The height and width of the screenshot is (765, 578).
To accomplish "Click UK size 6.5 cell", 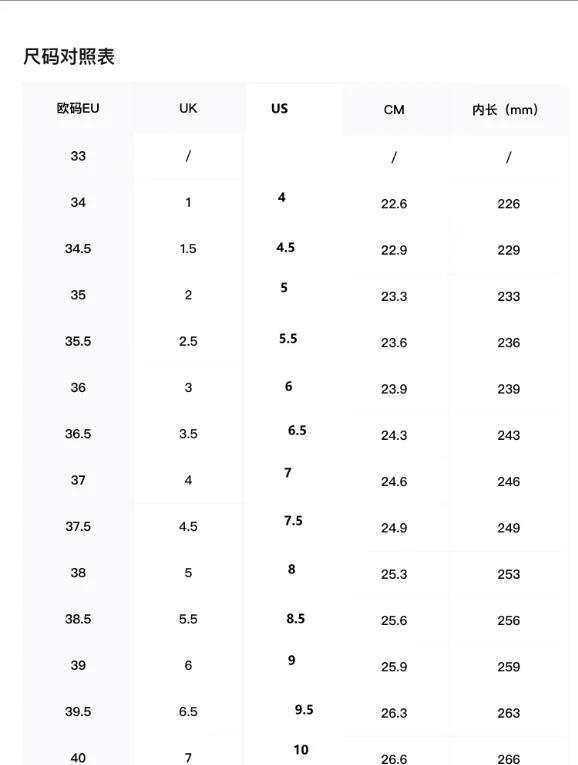I will (x=188, y=712).
